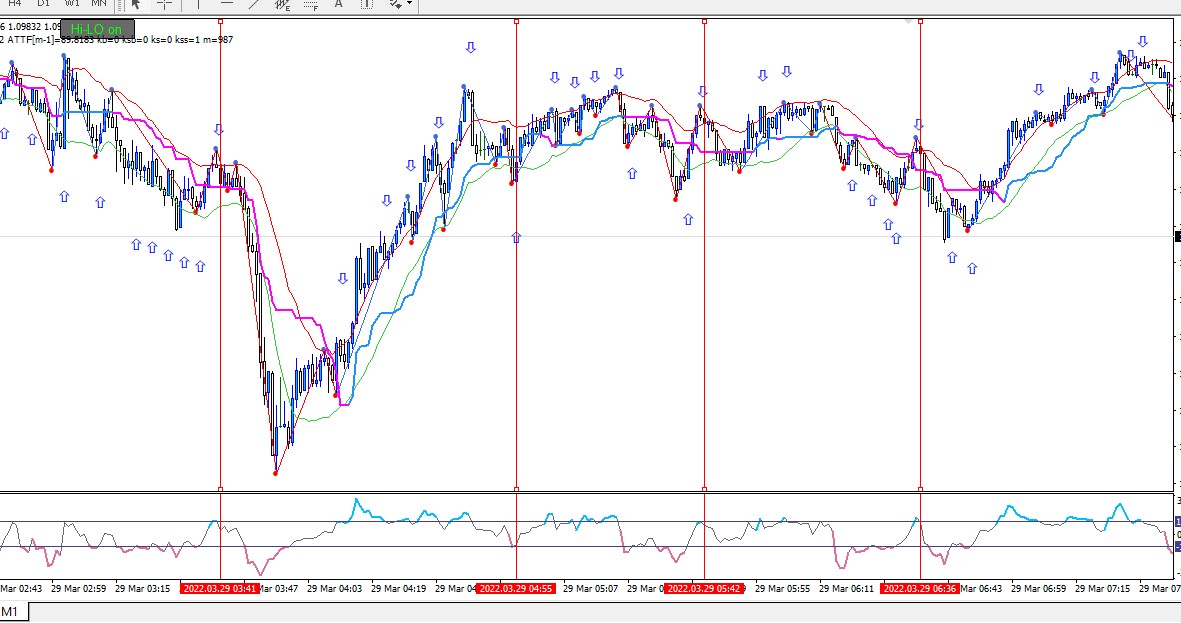Image resolution: width=1181 pixels, height=623 pixels.
Task: Click the 29 Mar 04:19 time axis label
Action: pyautogui.click(x=398, y=588)
